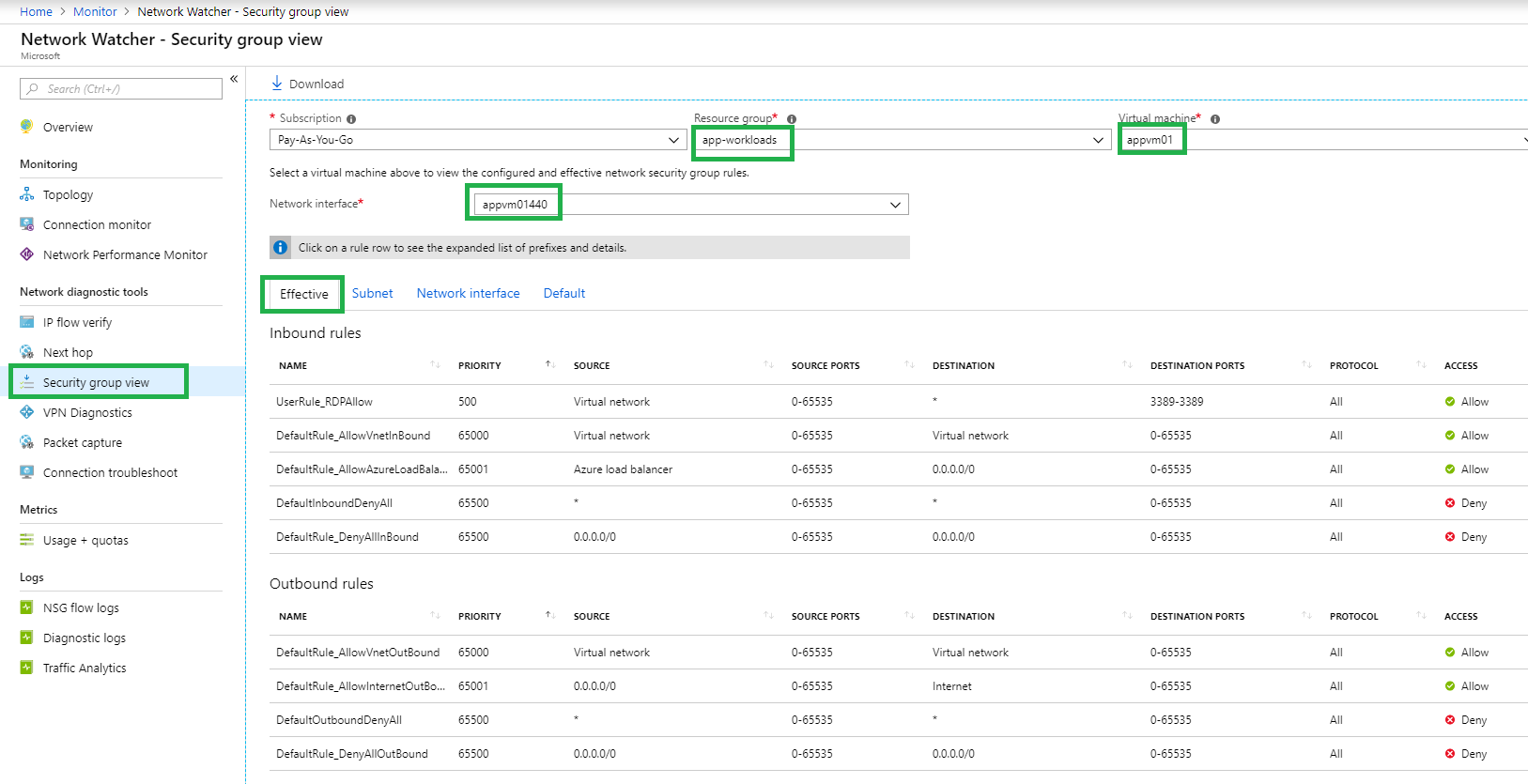Sort inbound rules by Destination ports

pyautogui.click(x=1306, y=365)
